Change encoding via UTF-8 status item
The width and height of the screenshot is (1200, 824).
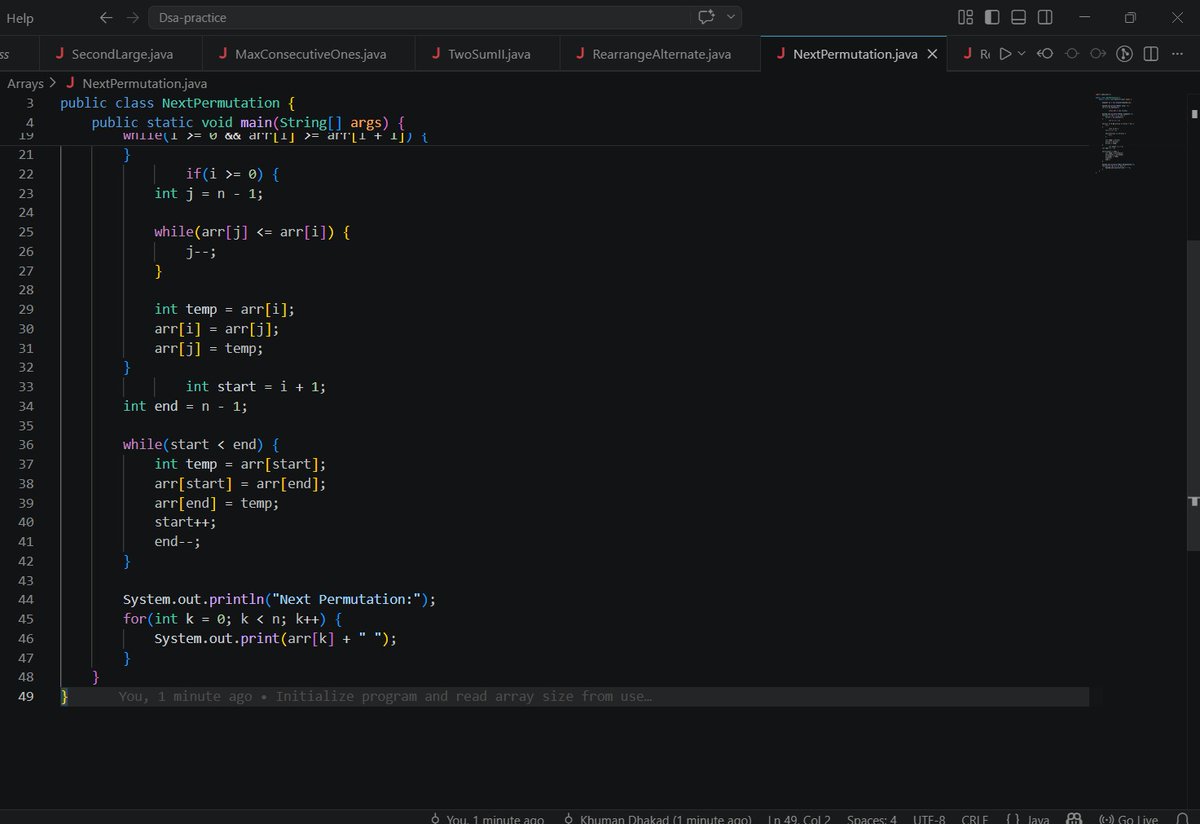tap(929, 818)
